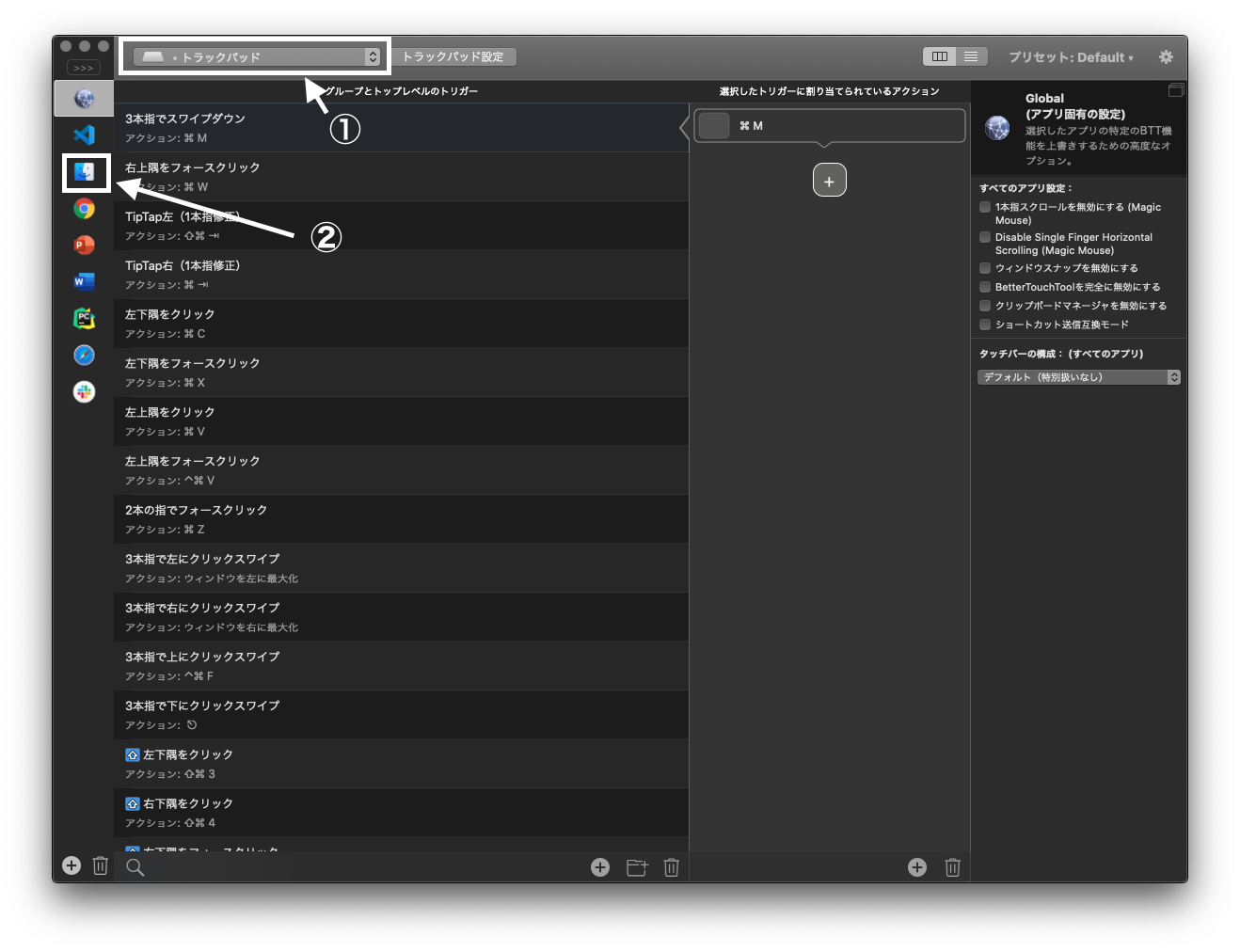Screen dimensions: 1240x952
Task: Toggle ショートカット送信互換モード checkbox
Action: pos(985,325)
